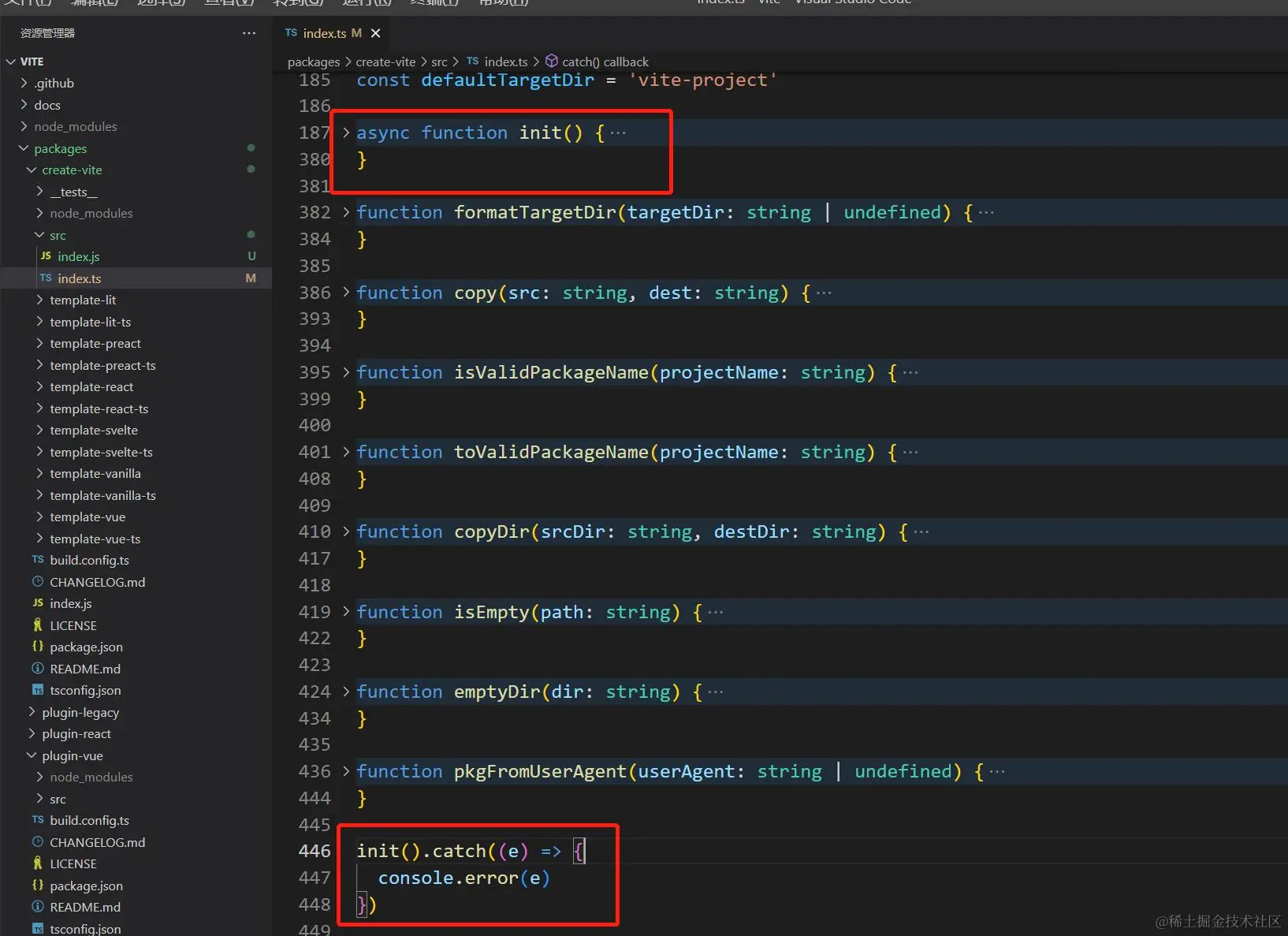The image size is (1288, 936).
Task: Select the packages breadcrumb
Action: tap(314, 62)
